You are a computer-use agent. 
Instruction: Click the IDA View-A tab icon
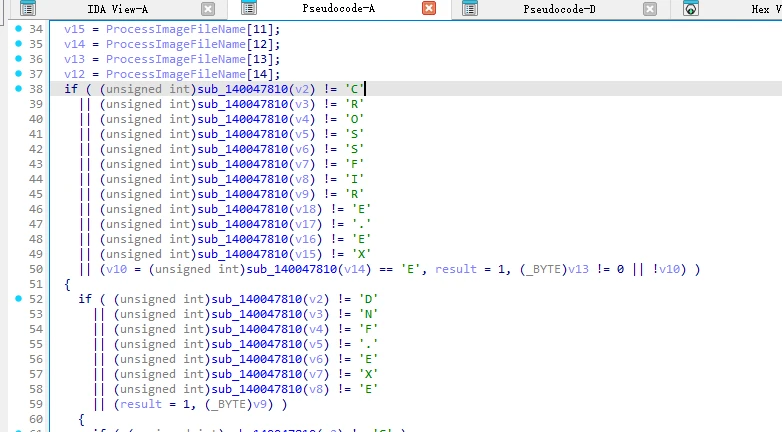tap(28, 8)
